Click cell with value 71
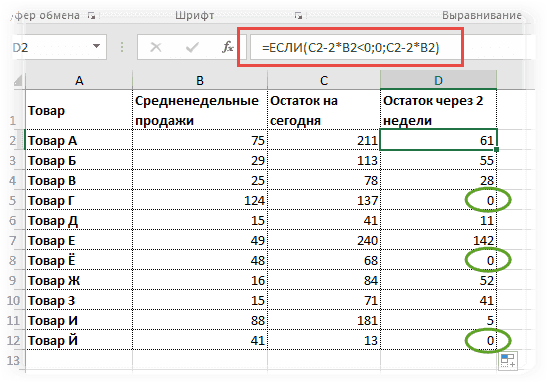 324,300
